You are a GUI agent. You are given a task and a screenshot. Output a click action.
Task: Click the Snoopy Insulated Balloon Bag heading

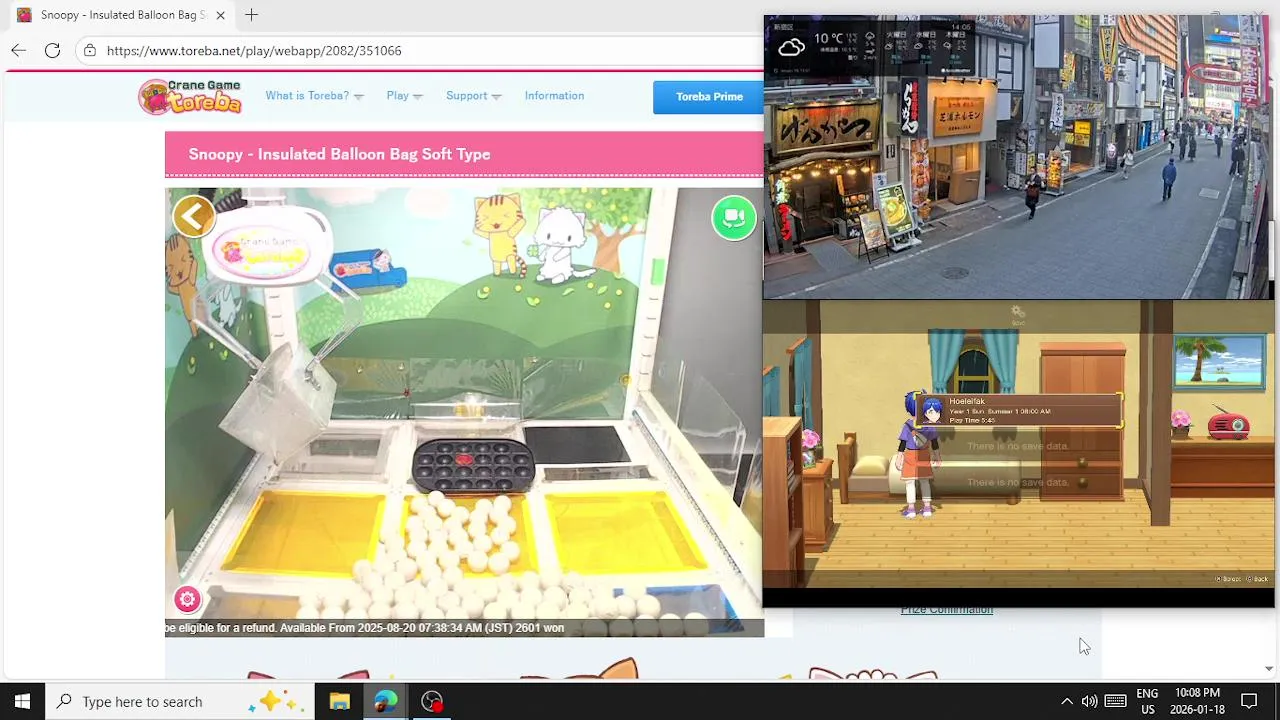point(339,154)
